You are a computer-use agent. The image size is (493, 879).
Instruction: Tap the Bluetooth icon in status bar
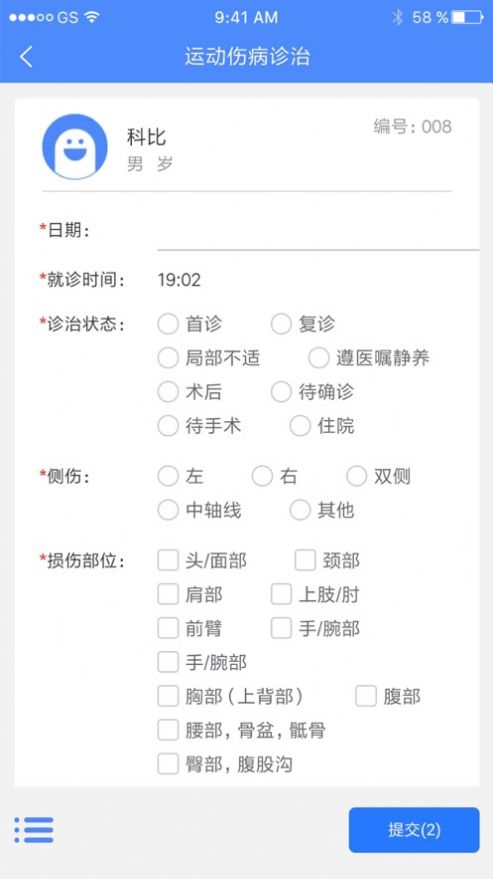pos(398,17)
